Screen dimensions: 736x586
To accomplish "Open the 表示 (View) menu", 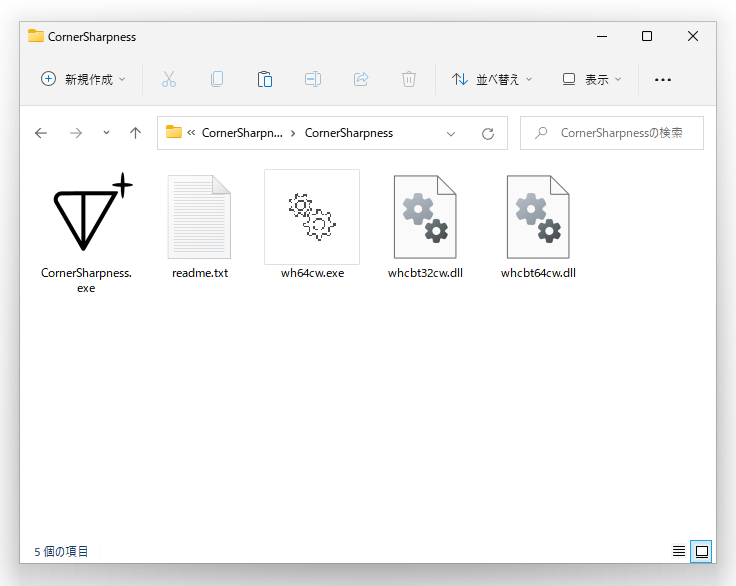I will pos(592,79).
